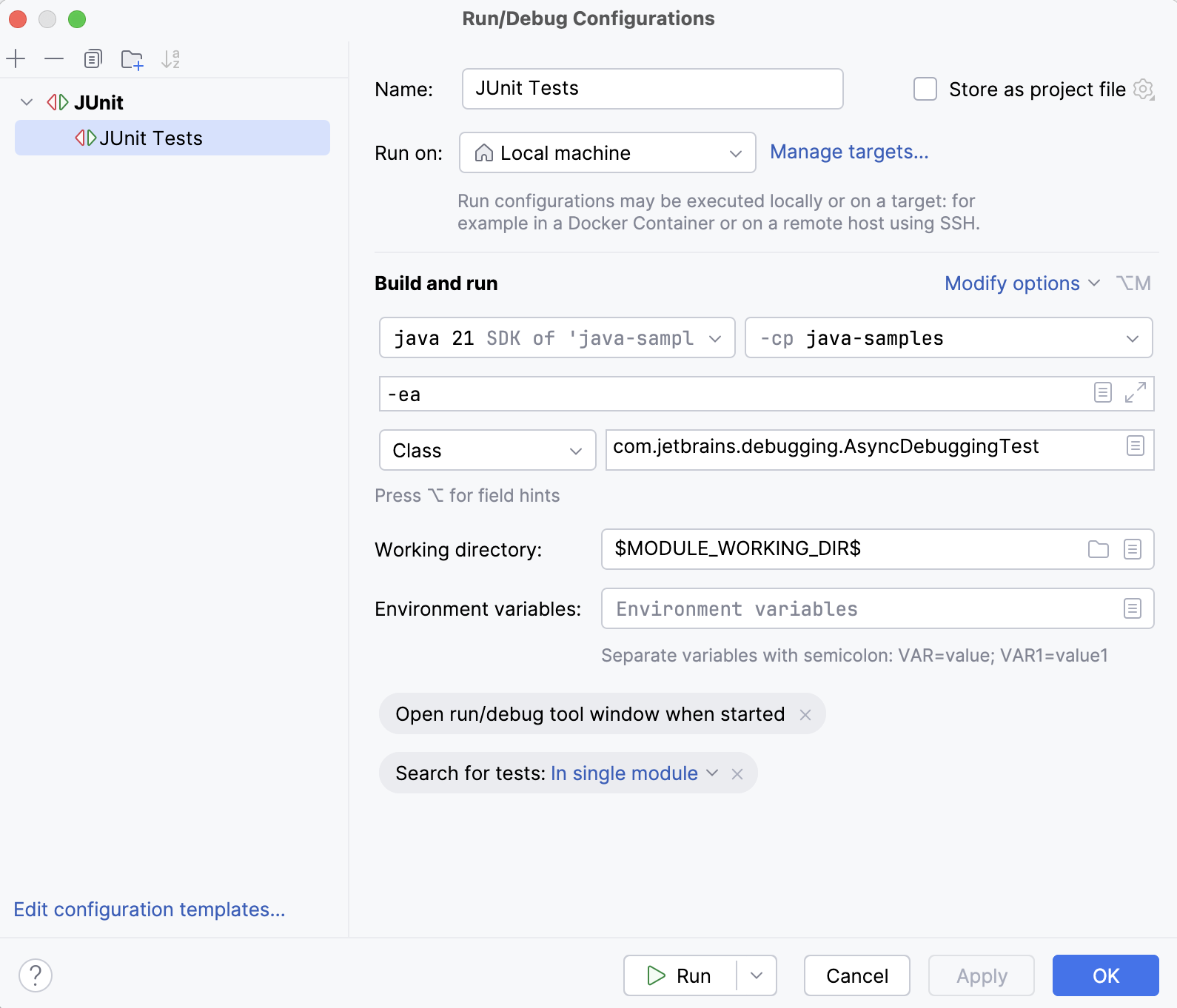The image size is (1177, 1008).
Task: Open the help question mark
Action: 36,975
